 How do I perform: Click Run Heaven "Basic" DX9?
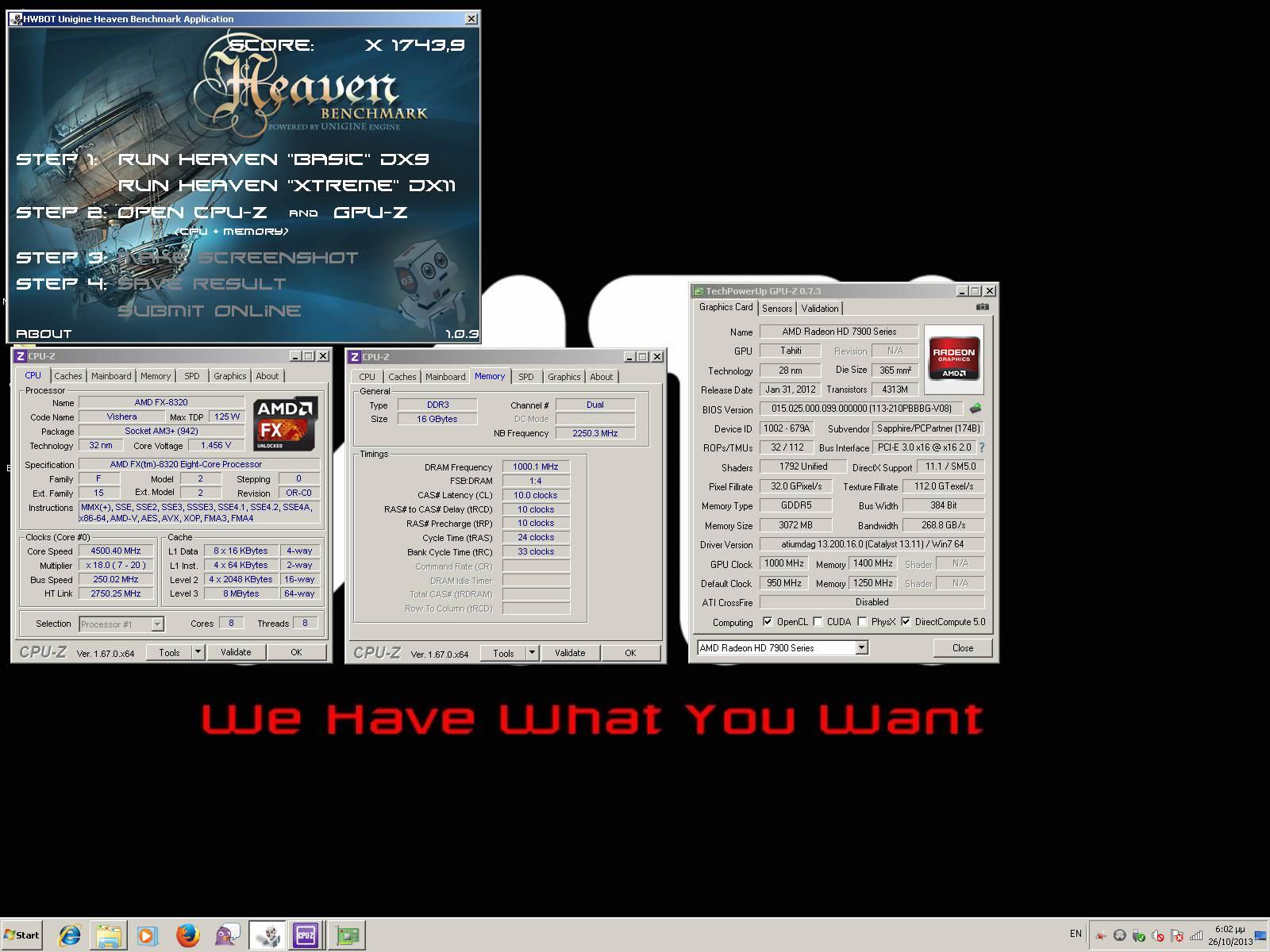[273, 159]
